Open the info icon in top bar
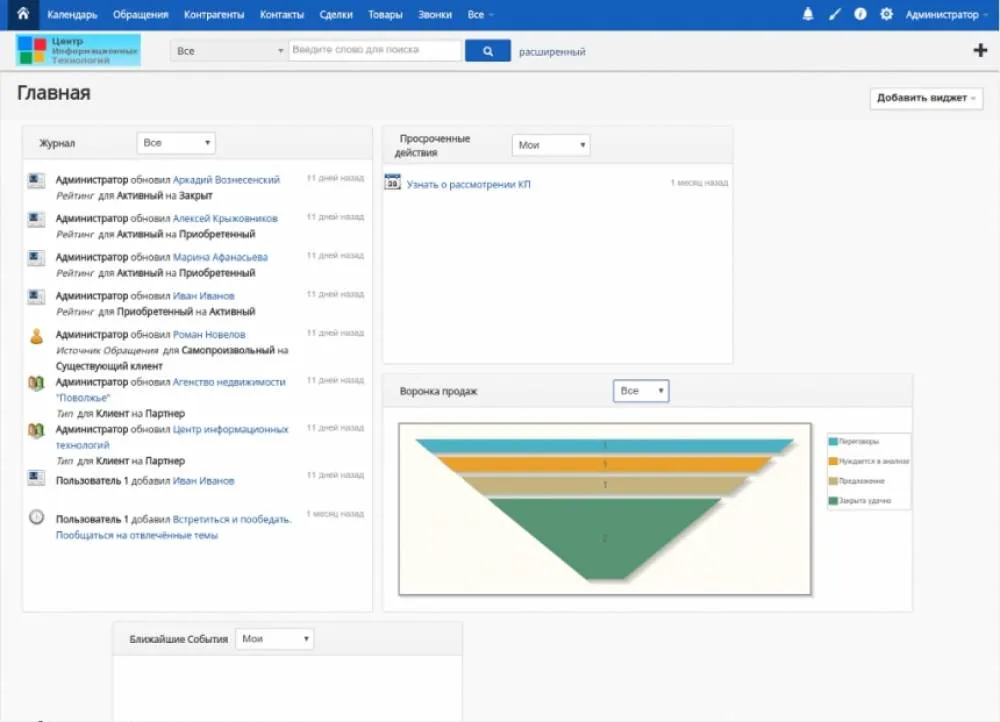This screenshot has height=722, width=1000. point(860,14)
